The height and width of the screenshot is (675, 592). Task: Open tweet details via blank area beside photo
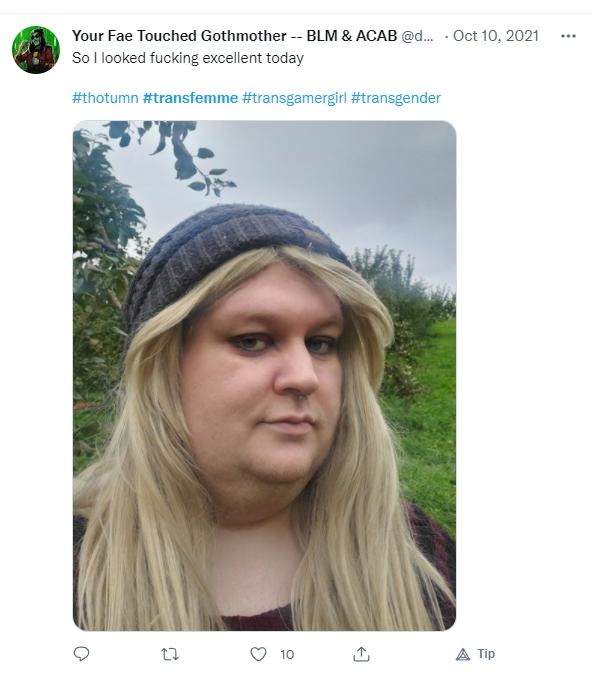pos(521,375)
